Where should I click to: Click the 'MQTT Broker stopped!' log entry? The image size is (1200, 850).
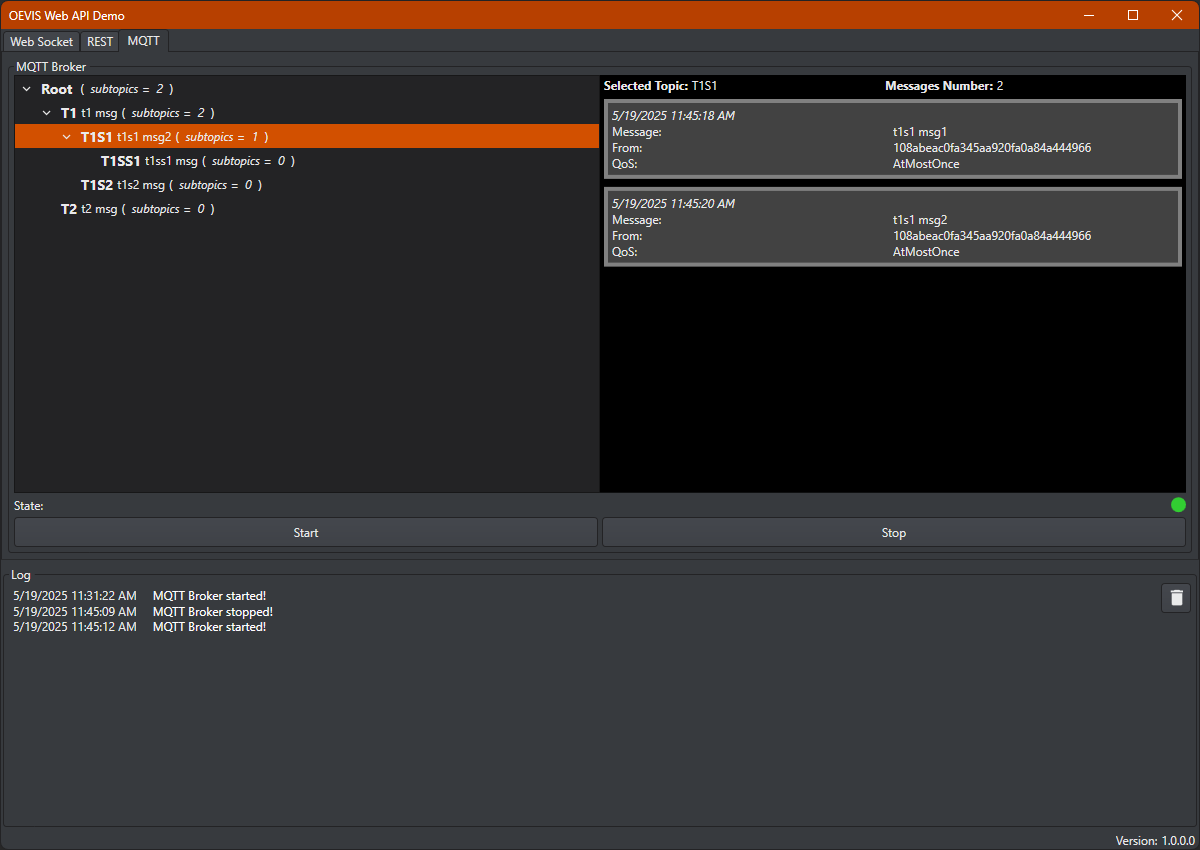coord(212,612)
